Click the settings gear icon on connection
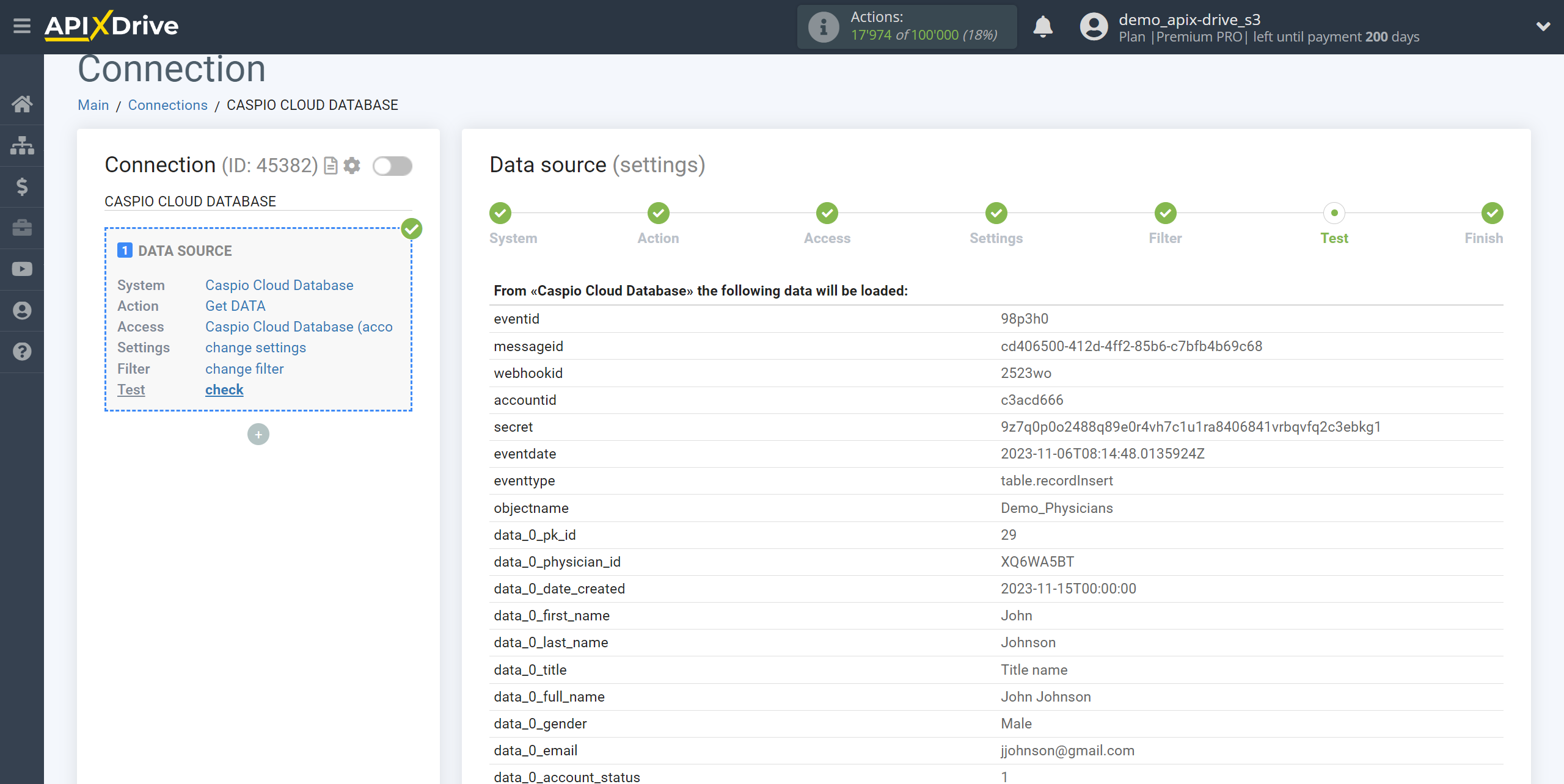Screen dimensions: 1564x784 click(x=353, y=166)
